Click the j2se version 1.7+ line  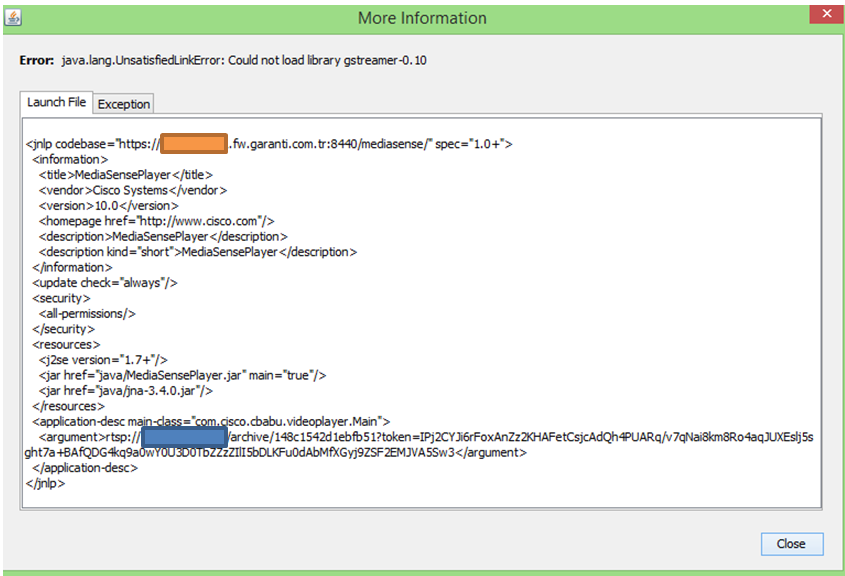(103, 360)
